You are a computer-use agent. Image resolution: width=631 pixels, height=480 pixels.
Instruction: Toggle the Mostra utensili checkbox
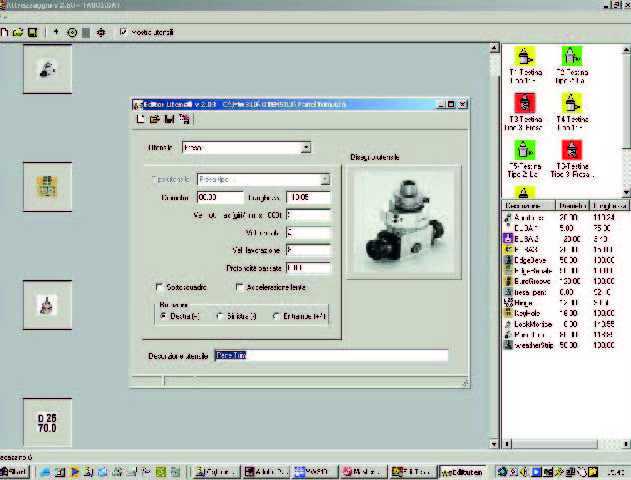[123, 32]
